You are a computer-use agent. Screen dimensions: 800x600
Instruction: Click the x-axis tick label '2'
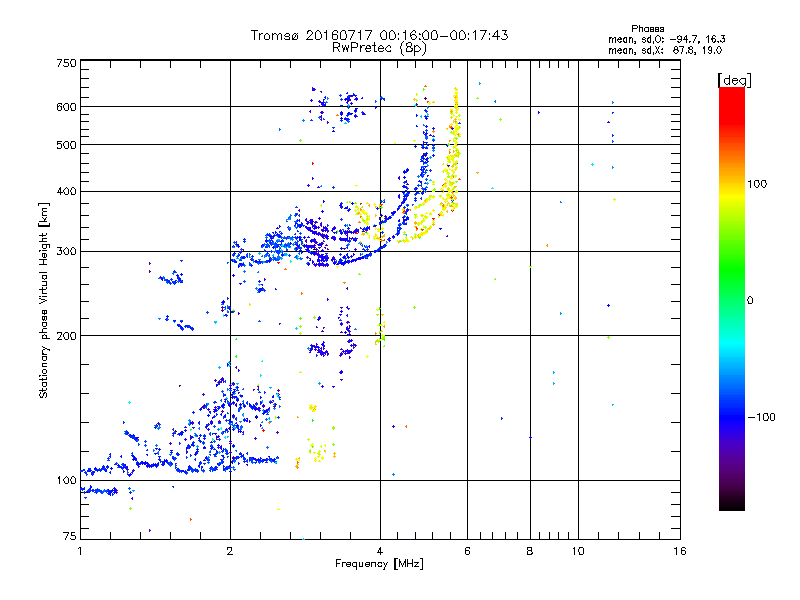tap(230, 551)
